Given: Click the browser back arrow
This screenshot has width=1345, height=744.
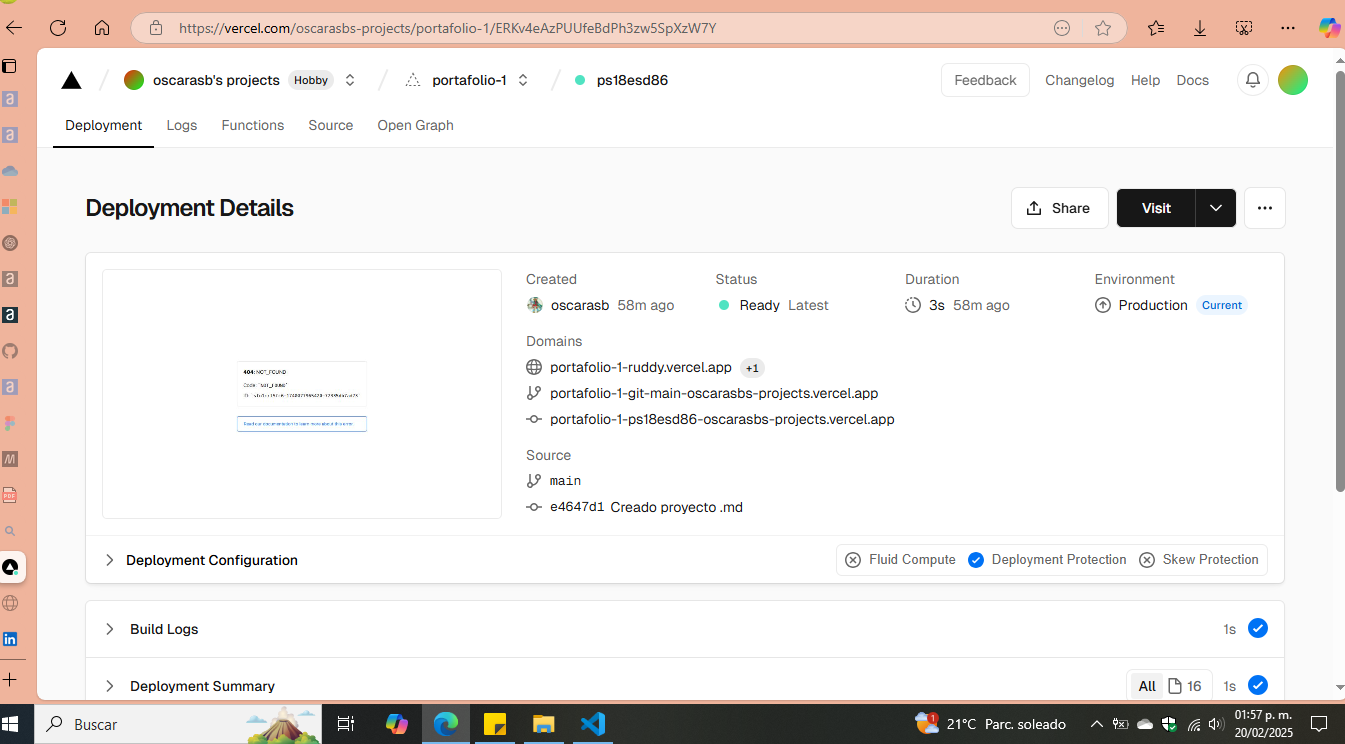Looking at the screenshot, I should click(13, 28).
